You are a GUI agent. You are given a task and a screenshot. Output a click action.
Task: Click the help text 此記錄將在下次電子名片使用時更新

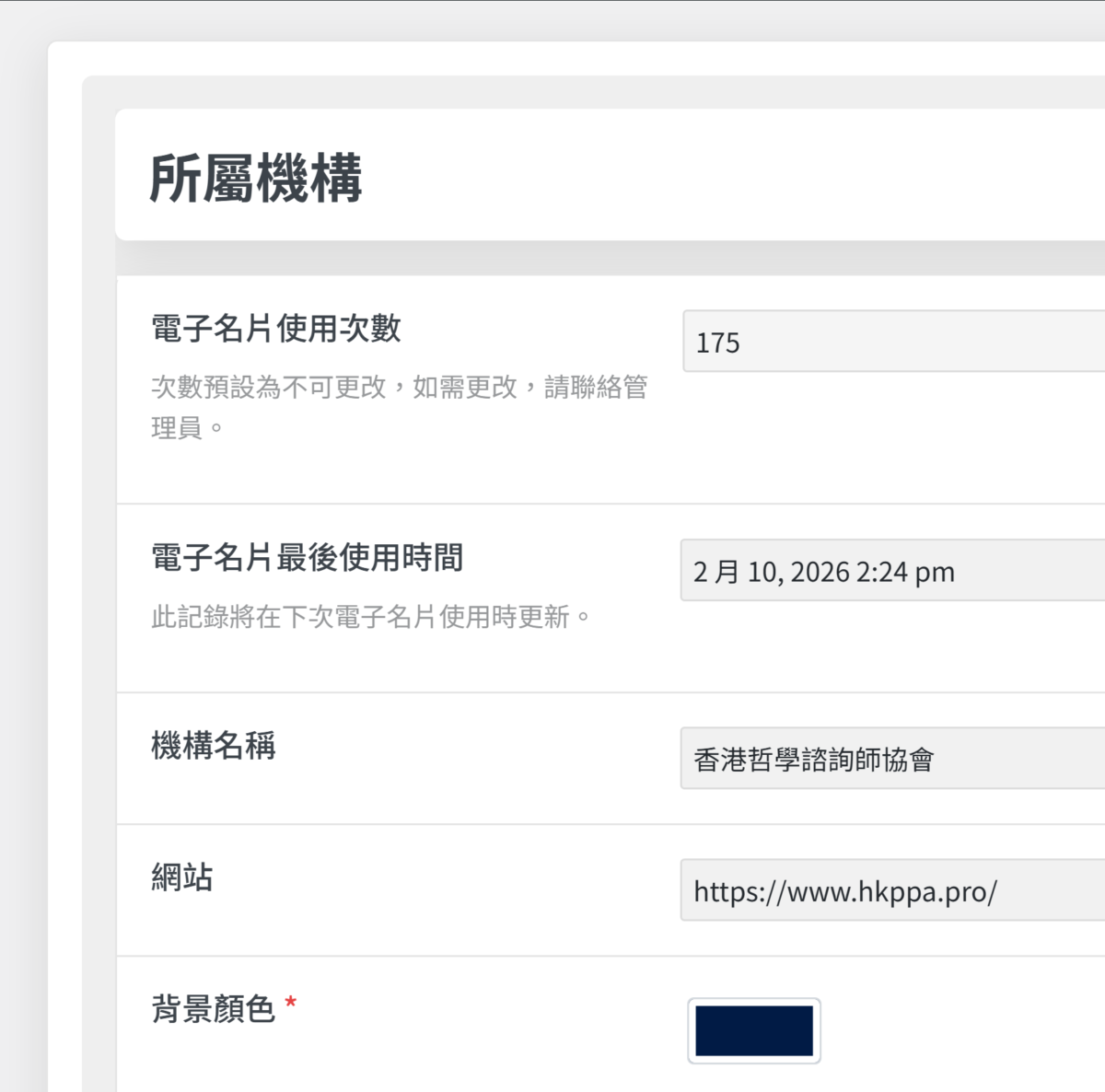click(370, 617)
